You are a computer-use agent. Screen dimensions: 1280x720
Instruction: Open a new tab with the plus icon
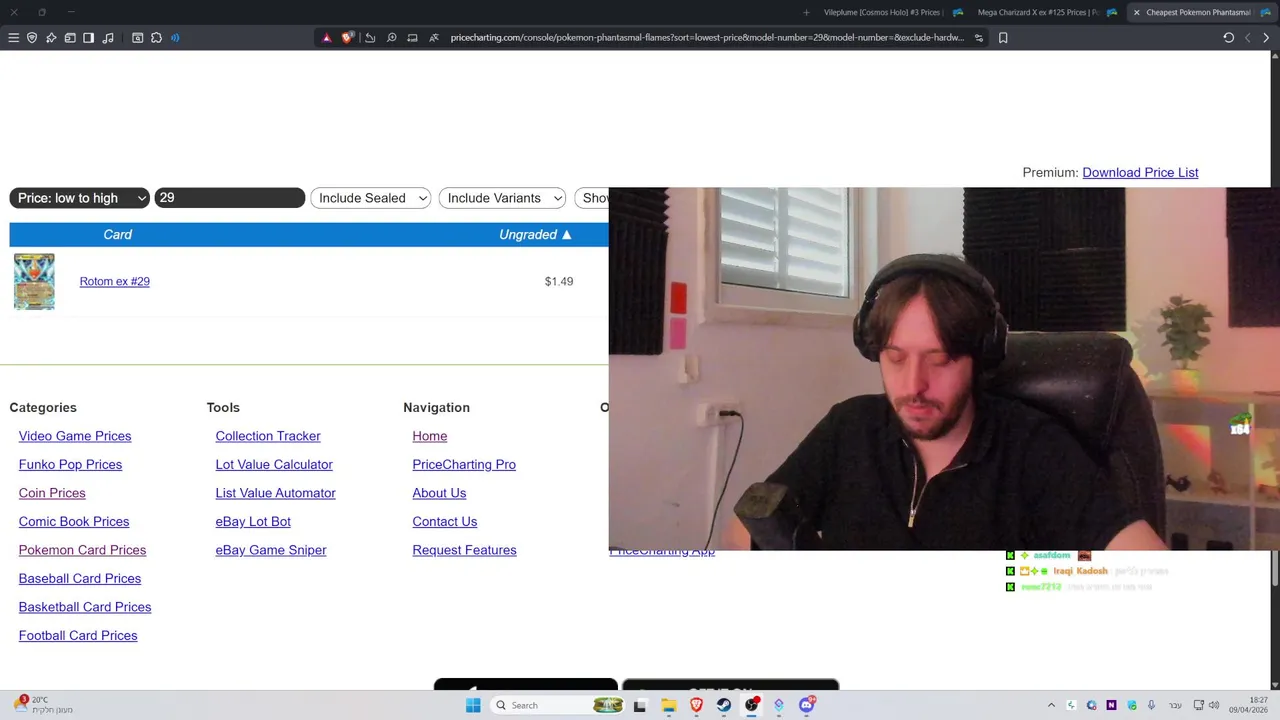click(806, 12)
